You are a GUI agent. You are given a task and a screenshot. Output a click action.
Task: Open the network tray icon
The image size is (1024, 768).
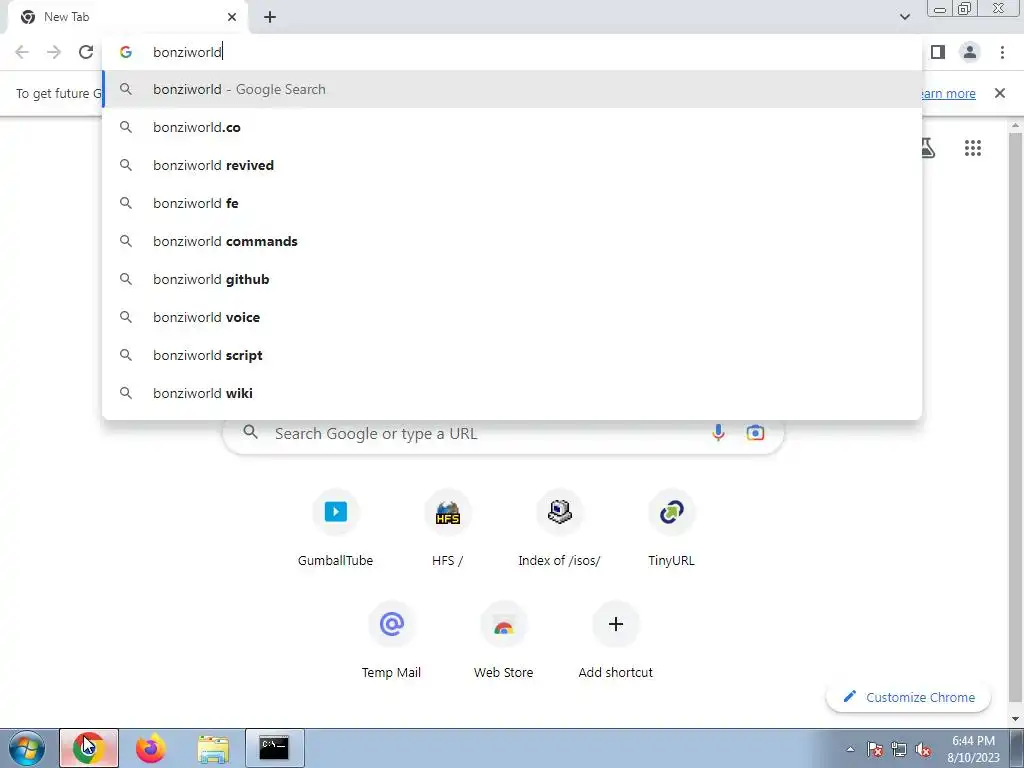[899, 749]
